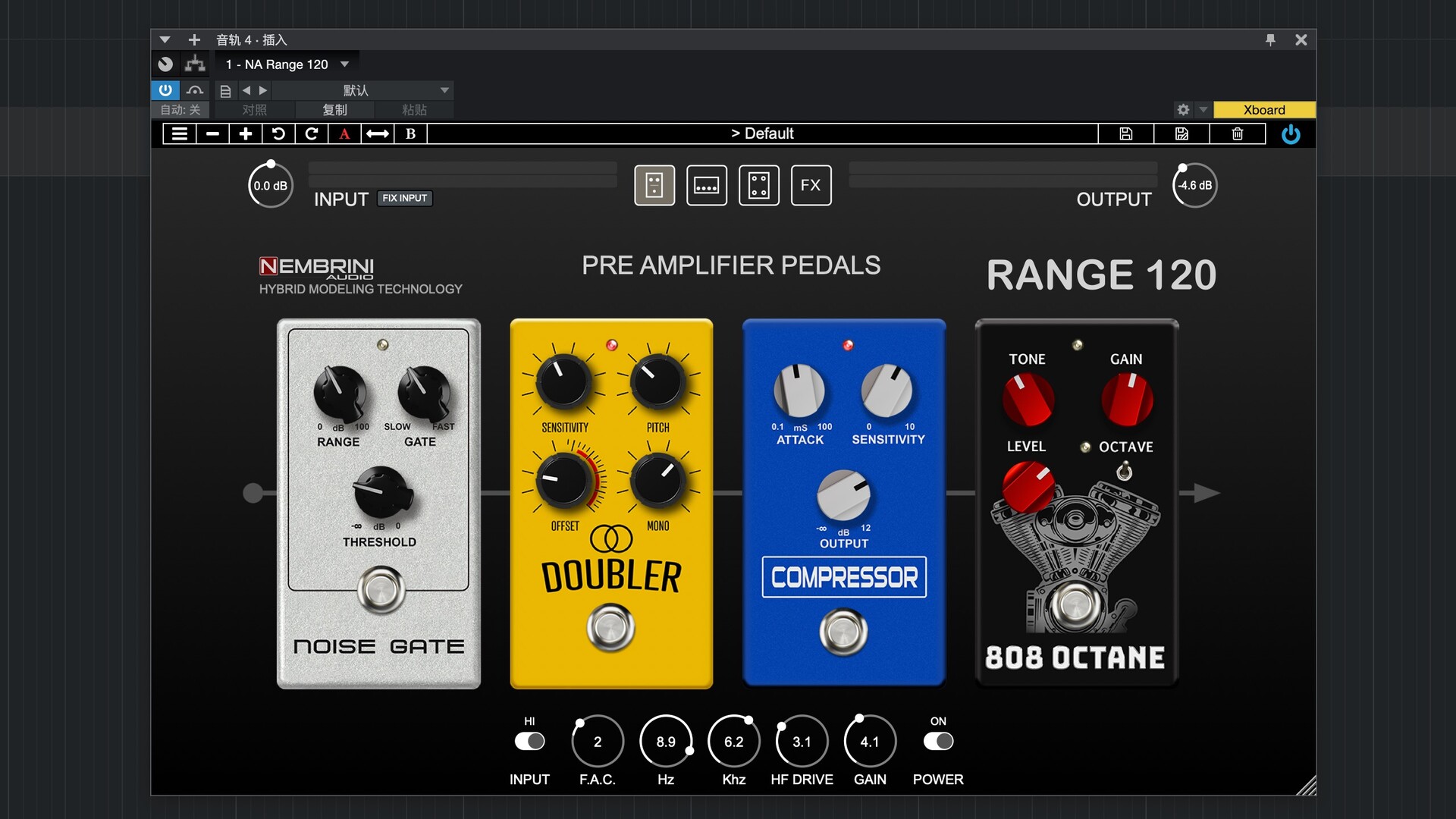
Task: Toggle the Noise Gate footswitch
Action: [x=381, y=590]
